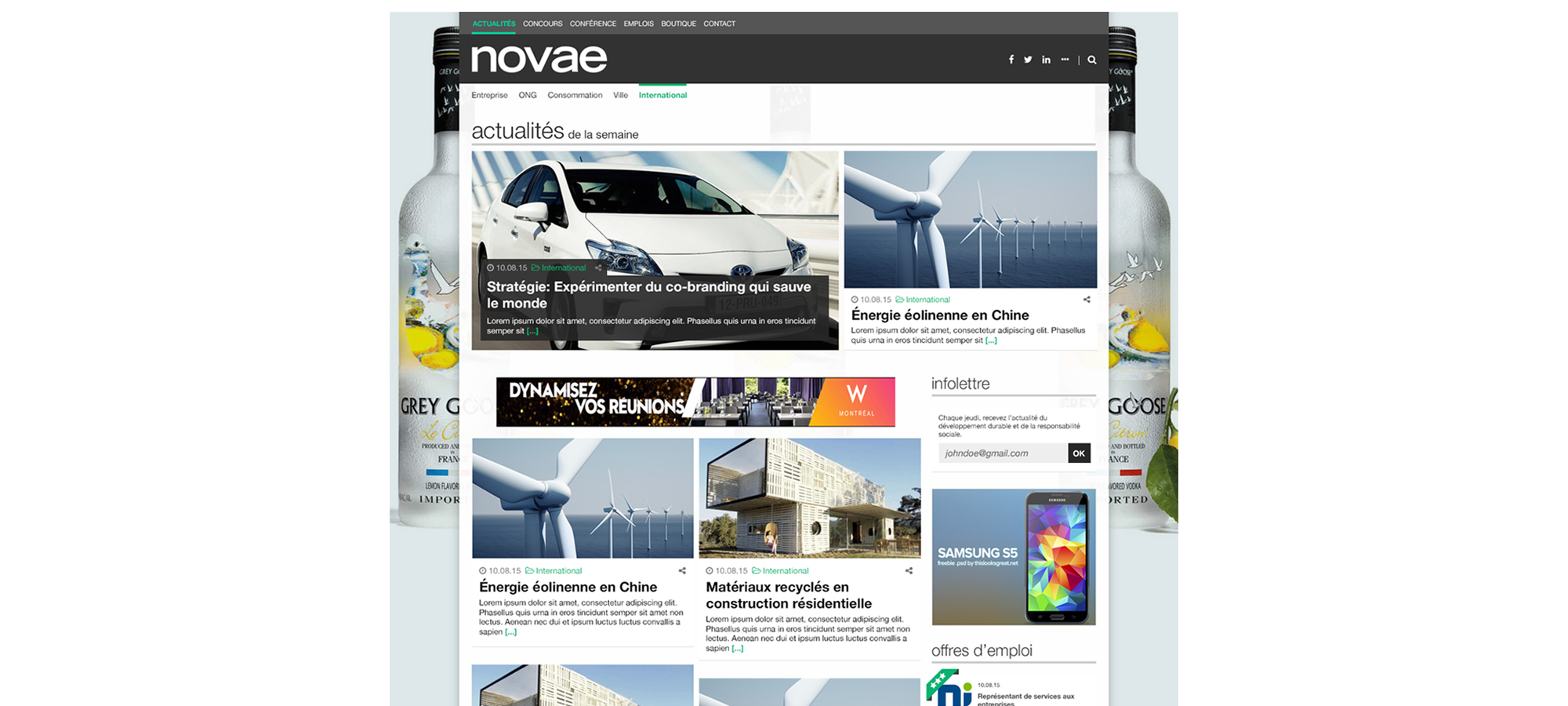Open the recycled-materials house image
This screenshot has height=706, width=1568.
(810, 498)
